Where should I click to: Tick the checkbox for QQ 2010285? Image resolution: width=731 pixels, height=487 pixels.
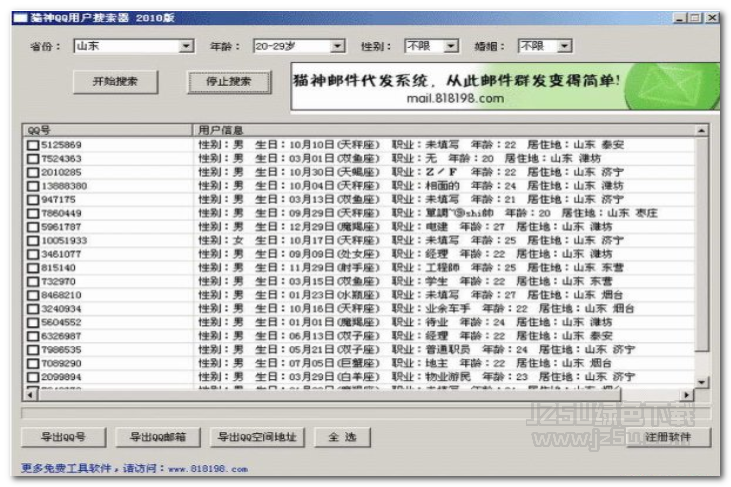pos(33,172)
